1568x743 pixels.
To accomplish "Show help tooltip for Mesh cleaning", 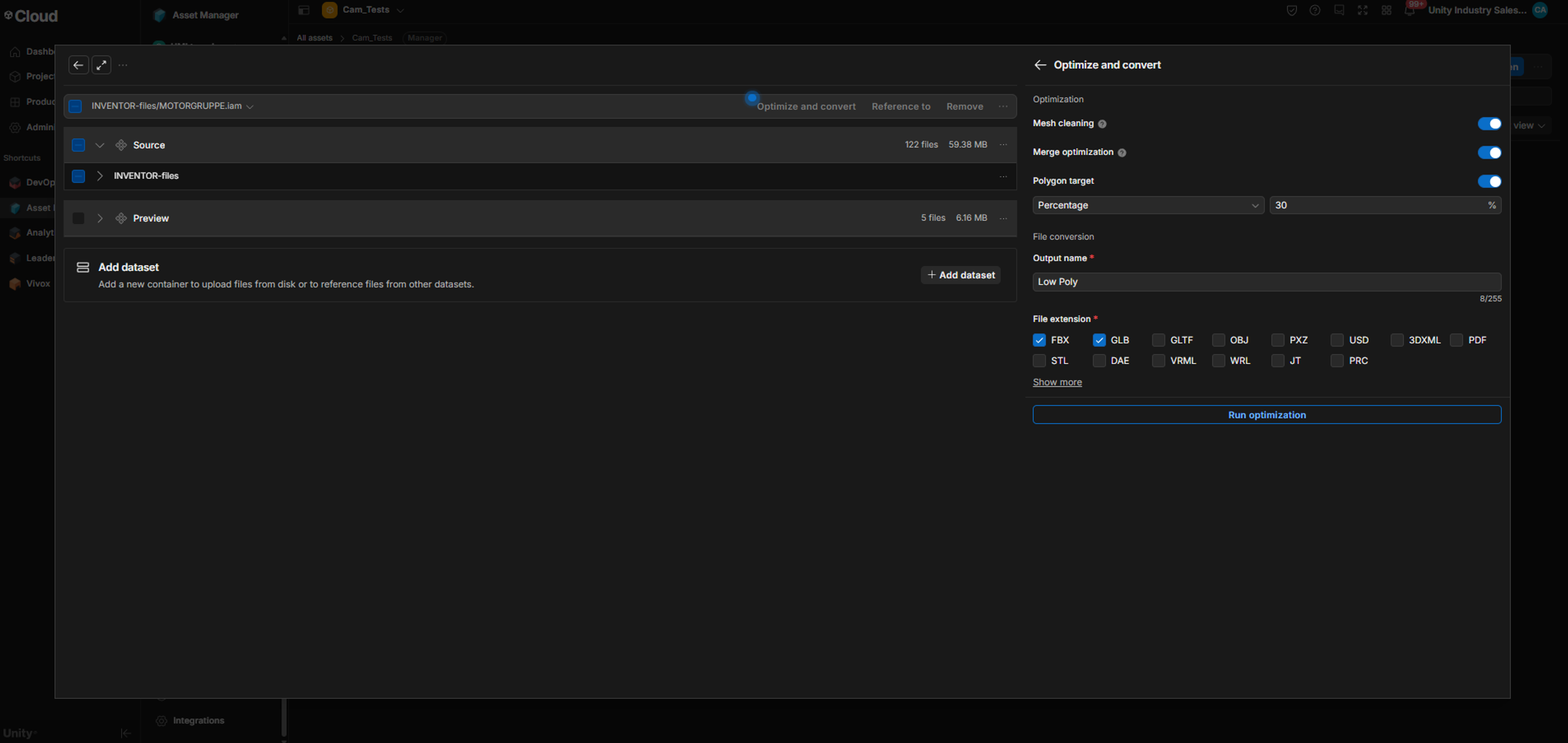I will (x=1102, y=124).
